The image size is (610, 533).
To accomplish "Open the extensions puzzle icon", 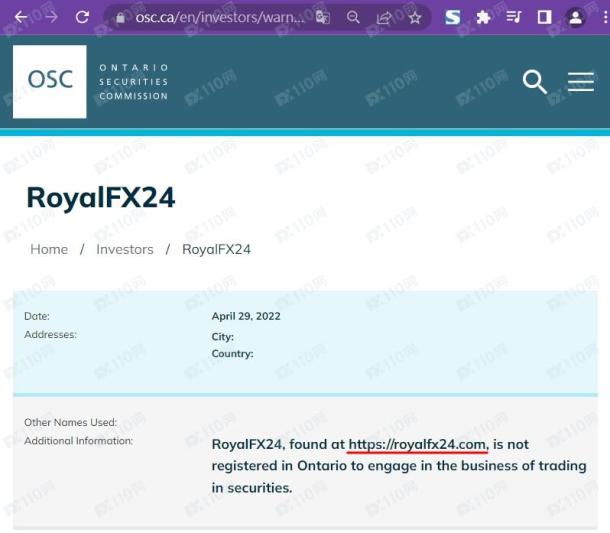I will [x=483, y=18].
